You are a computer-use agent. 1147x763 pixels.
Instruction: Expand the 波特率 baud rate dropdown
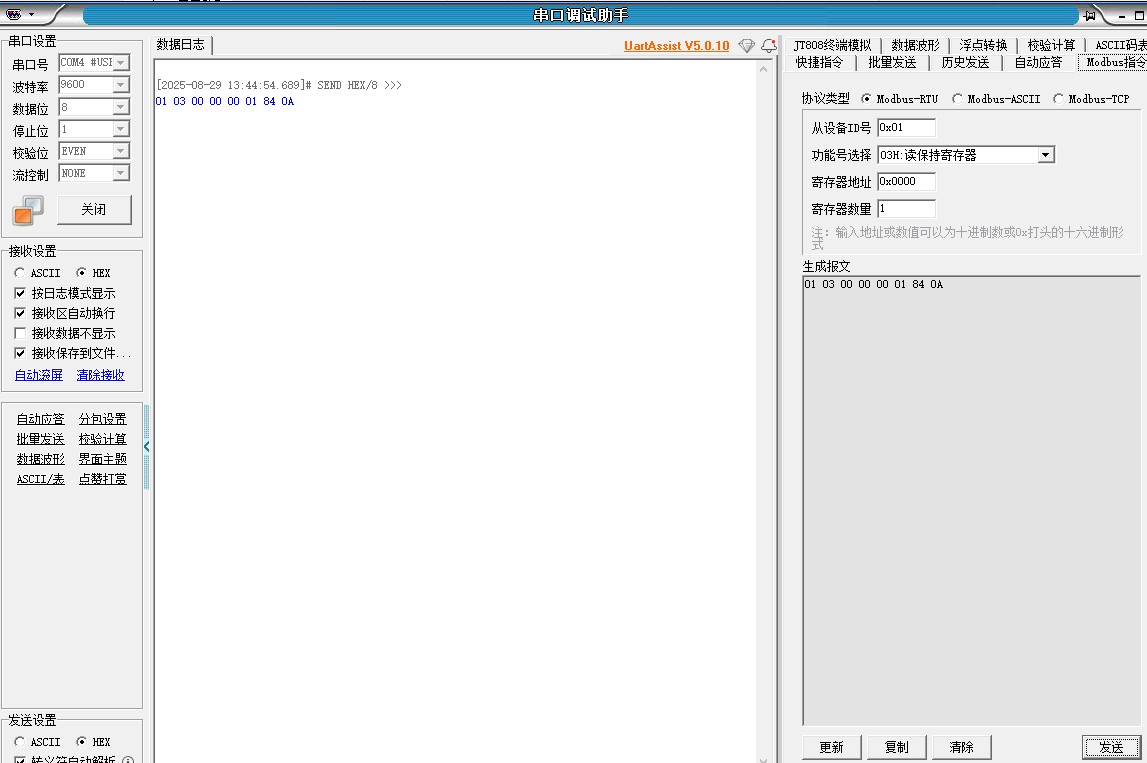pos(120,85)
